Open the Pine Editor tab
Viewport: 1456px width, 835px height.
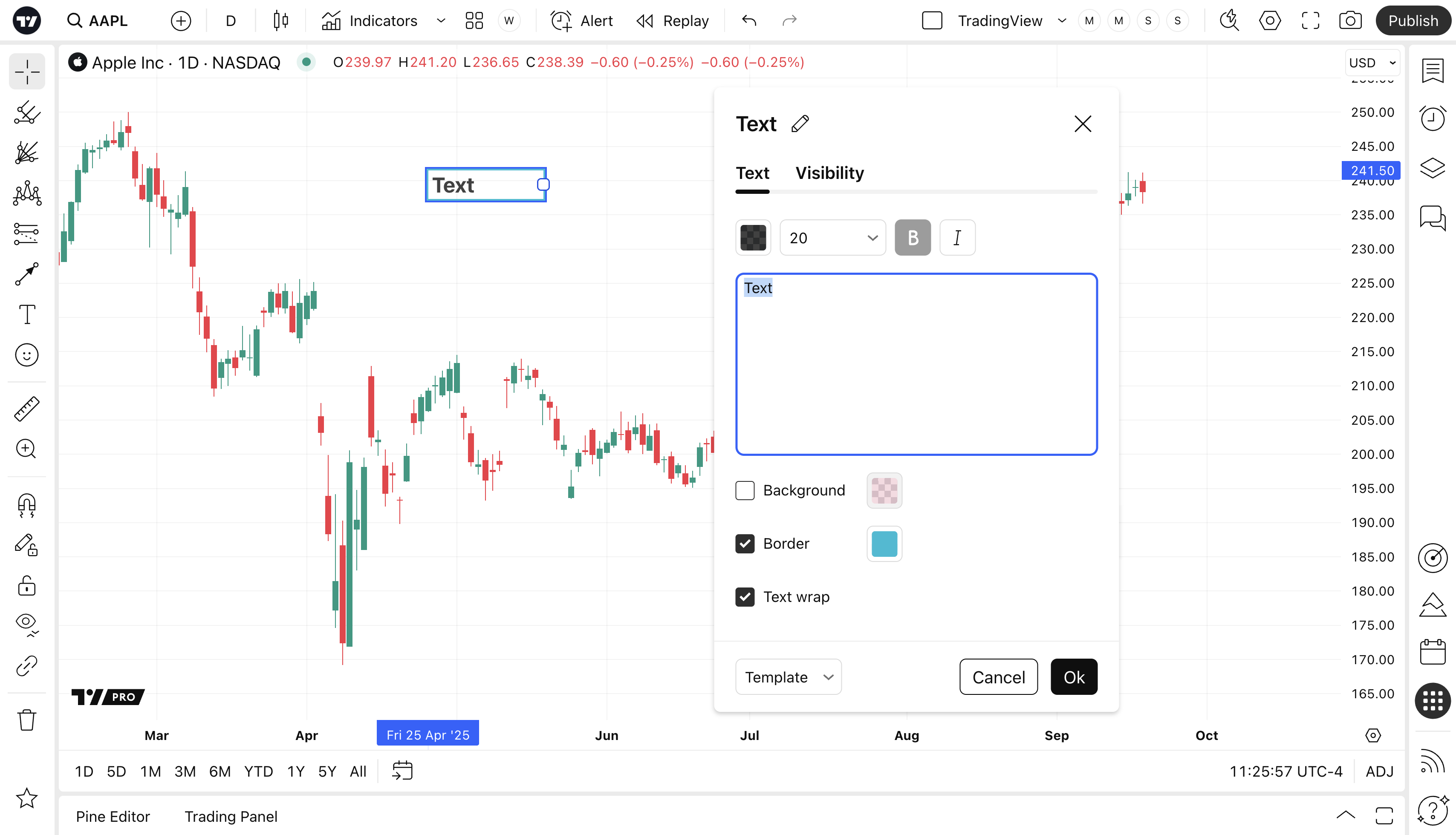[x=113, y=816]
